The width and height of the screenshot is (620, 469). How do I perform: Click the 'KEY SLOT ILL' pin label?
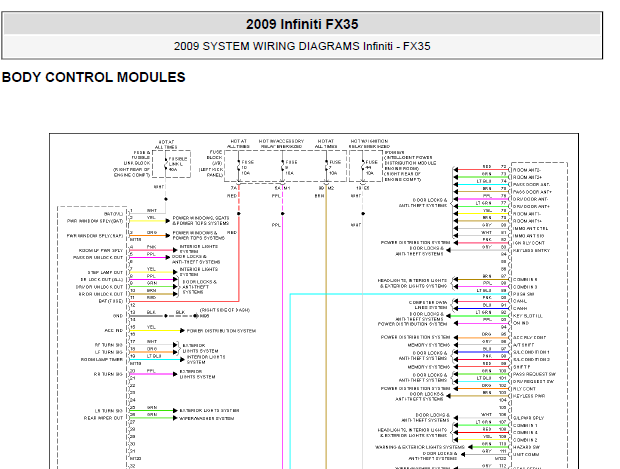point(528,316)
